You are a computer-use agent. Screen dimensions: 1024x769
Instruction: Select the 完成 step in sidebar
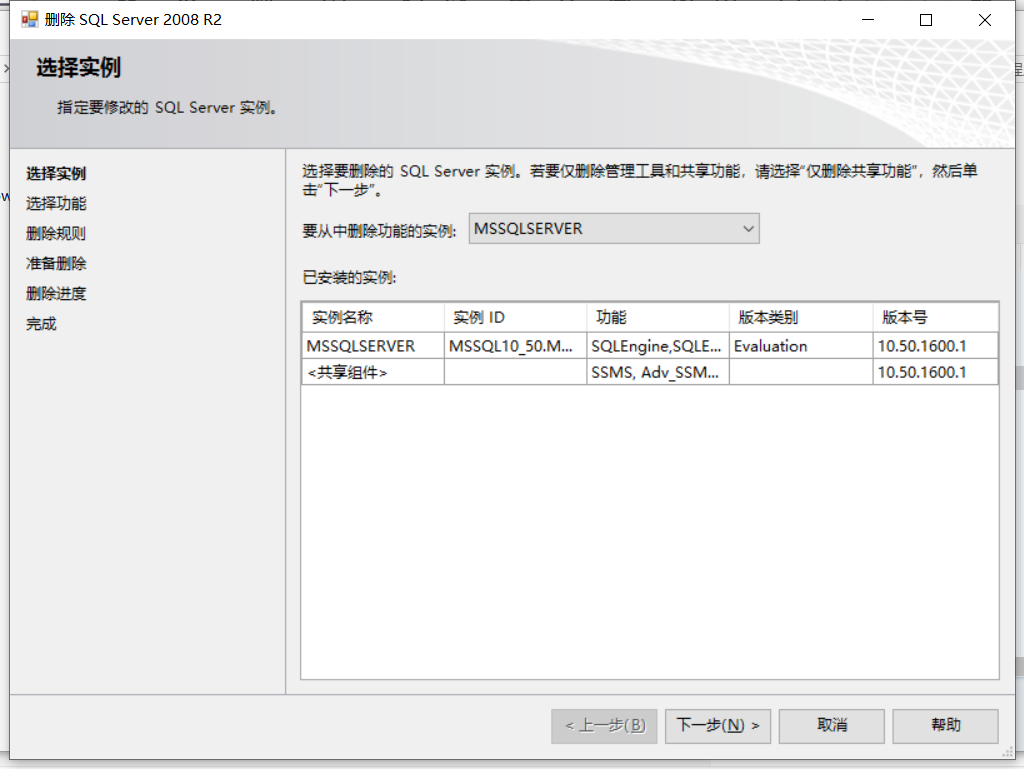pyautogui.click(x=41, y=324)
